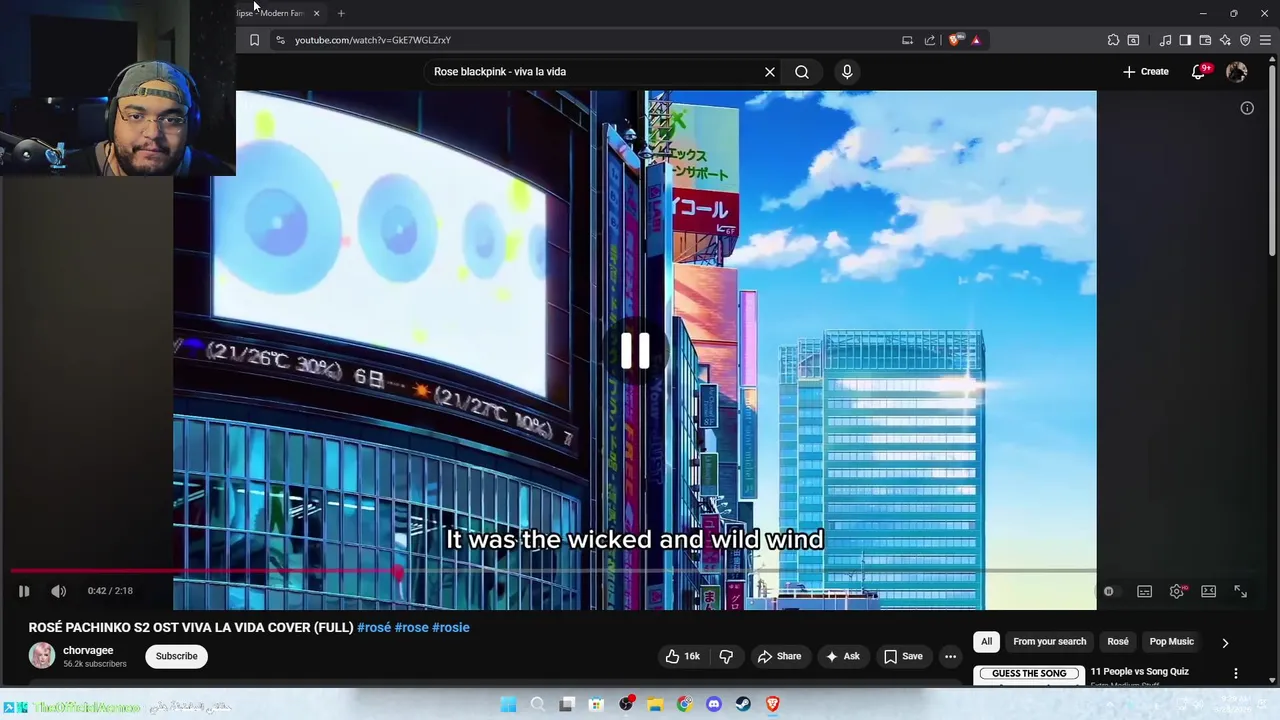Viewport: 1280px width, 720px height.
Task: Open Windows taskbar search
Action: click(x=537, y=704)
